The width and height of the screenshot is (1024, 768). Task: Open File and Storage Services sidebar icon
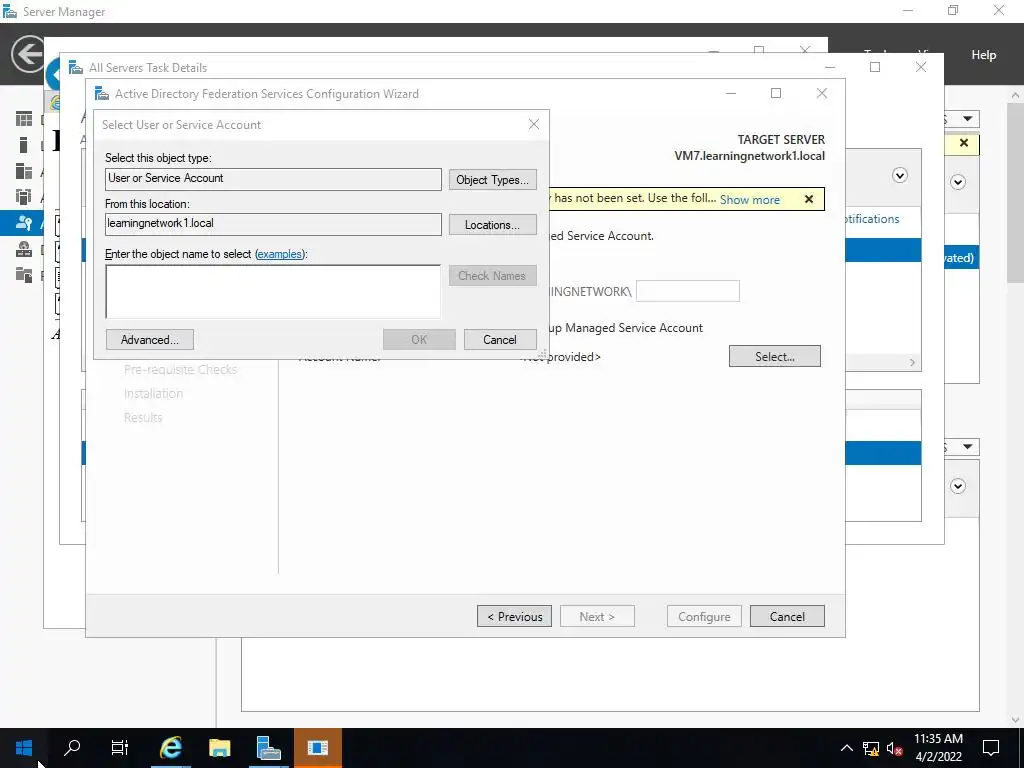(24, 275)
